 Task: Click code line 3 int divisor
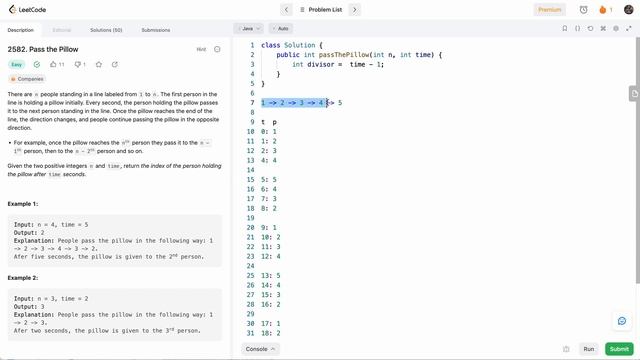point(338,64)
